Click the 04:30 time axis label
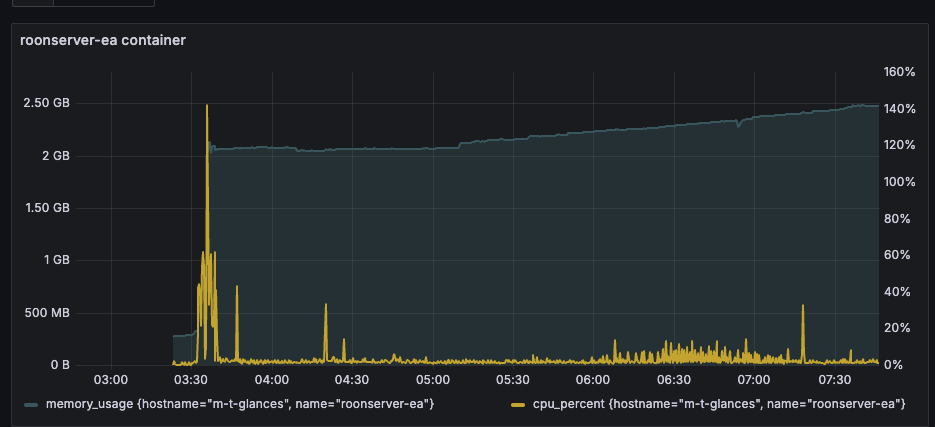Image resolution: width=935 pixels, height=427 pixels. [352, 379]
